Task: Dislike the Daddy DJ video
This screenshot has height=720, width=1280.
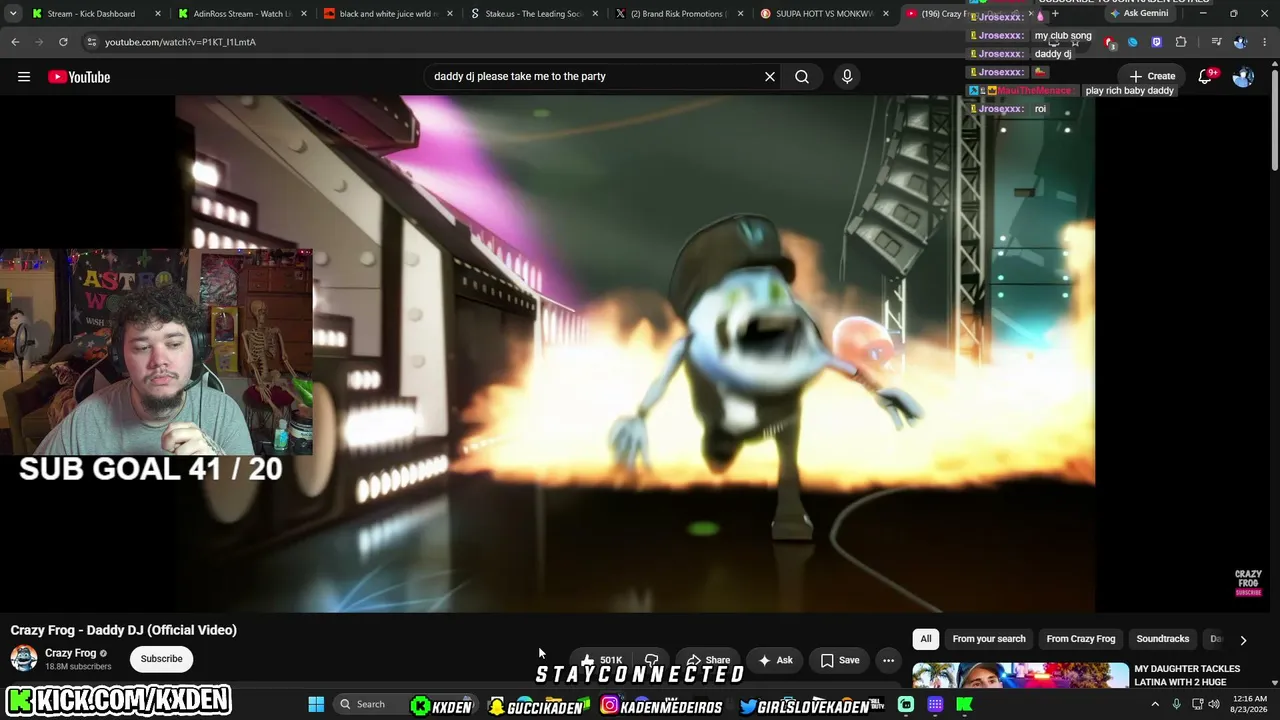Action: tap(651, 660)
